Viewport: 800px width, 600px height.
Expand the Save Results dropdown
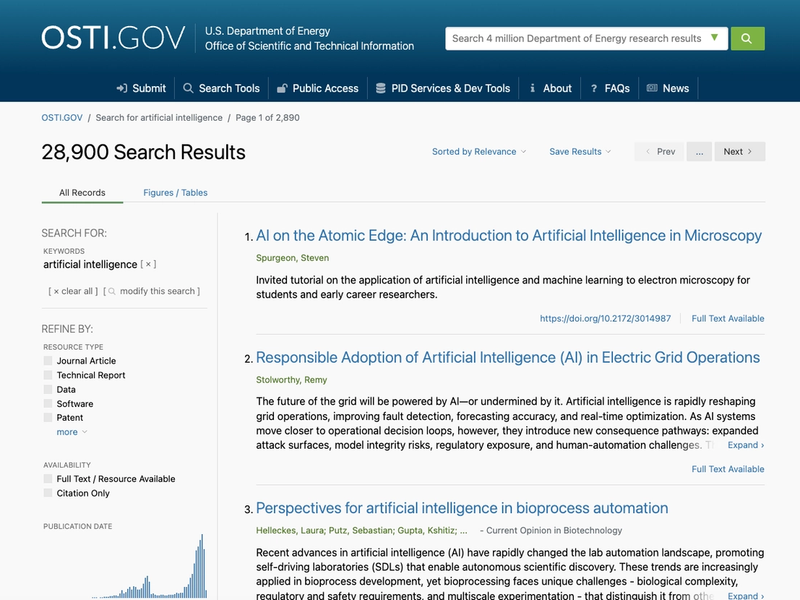tap(575, 151)
